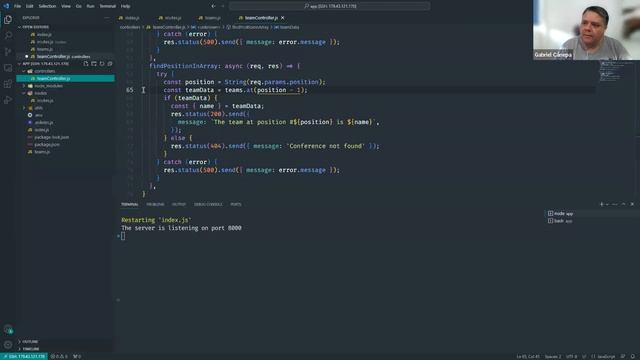Expand the Timeline section

[x=31, y=349]
